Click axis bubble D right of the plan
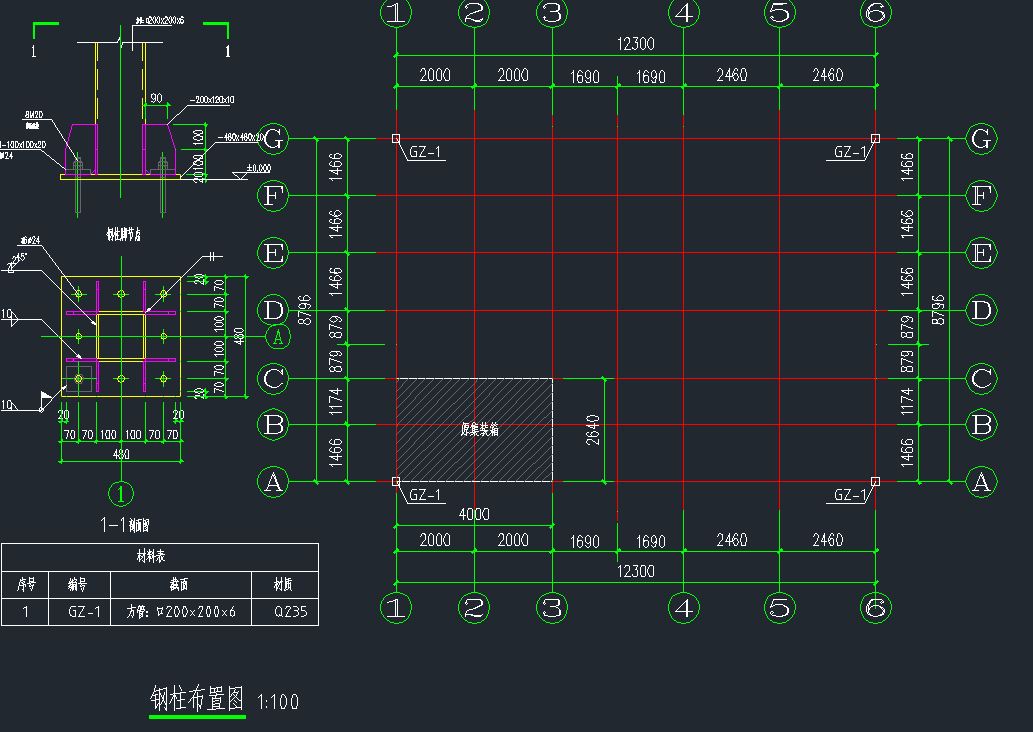 click(x=982, y=310)
